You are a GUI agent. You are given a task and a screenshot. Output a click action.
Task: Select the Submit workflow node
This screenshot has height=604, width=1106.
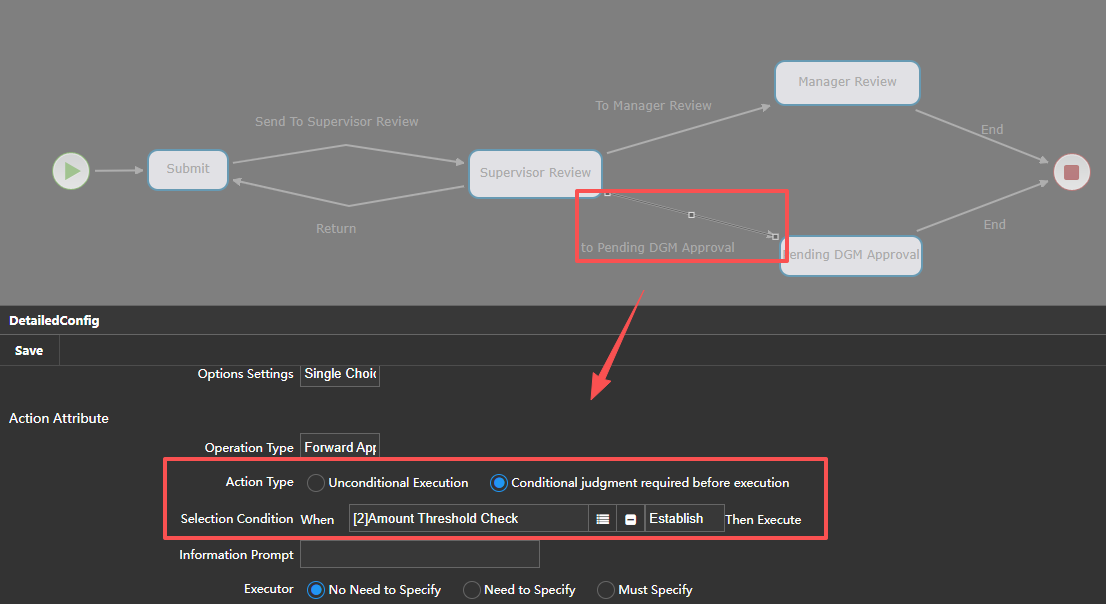click(x=188, y=169)
